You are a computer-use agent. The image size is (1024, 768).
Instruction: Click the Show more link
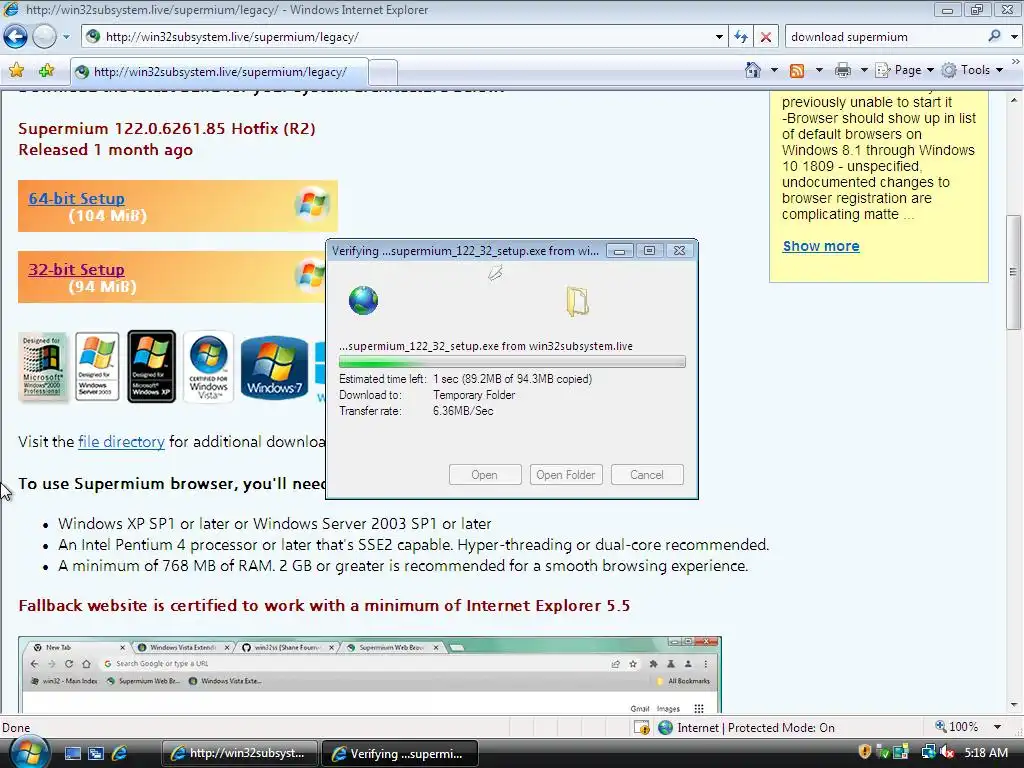(821, 246)
